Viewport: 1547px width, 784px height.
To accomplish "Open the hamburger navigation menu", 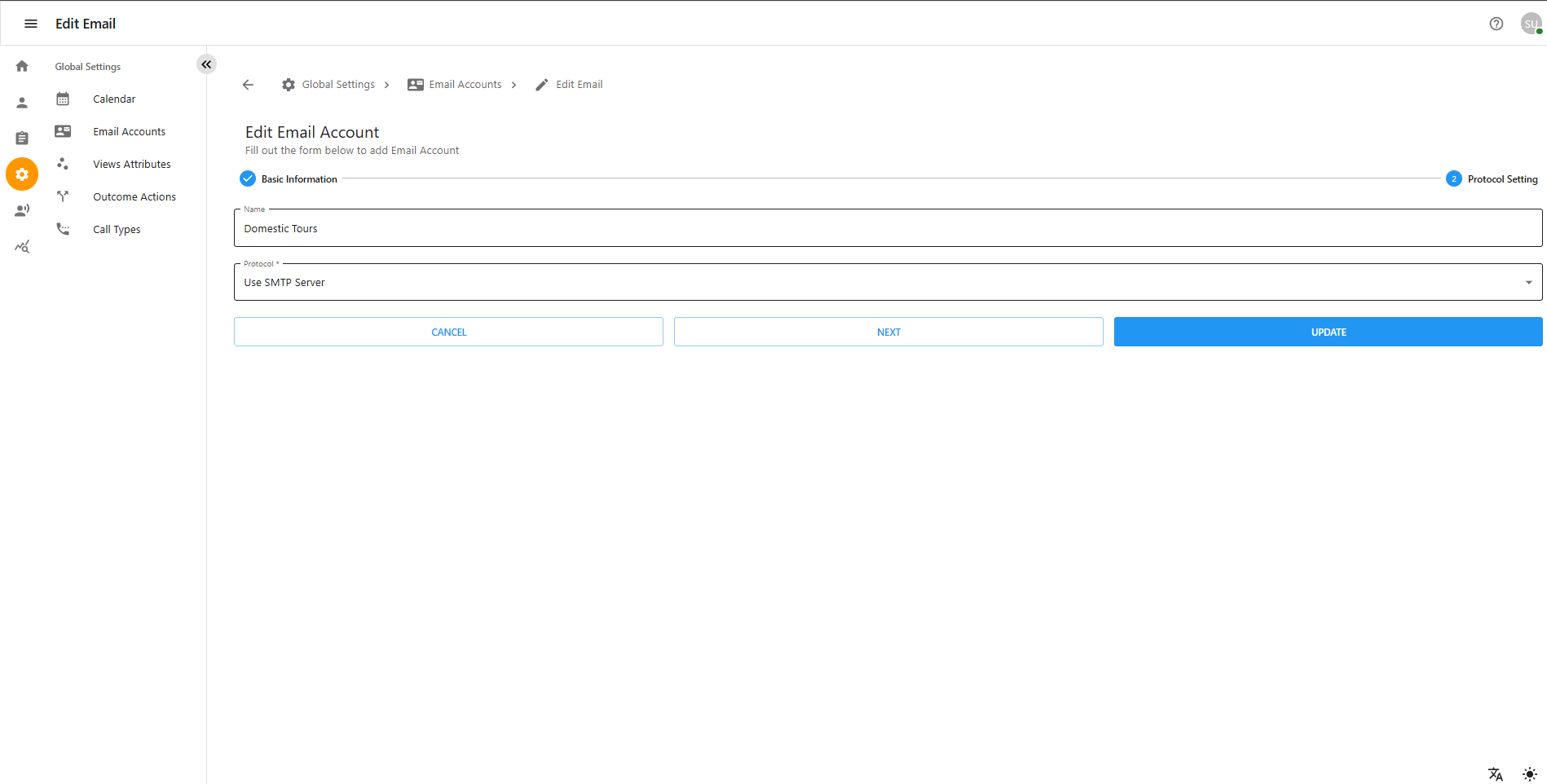I will pyautogui.click(x=30, y=24).
